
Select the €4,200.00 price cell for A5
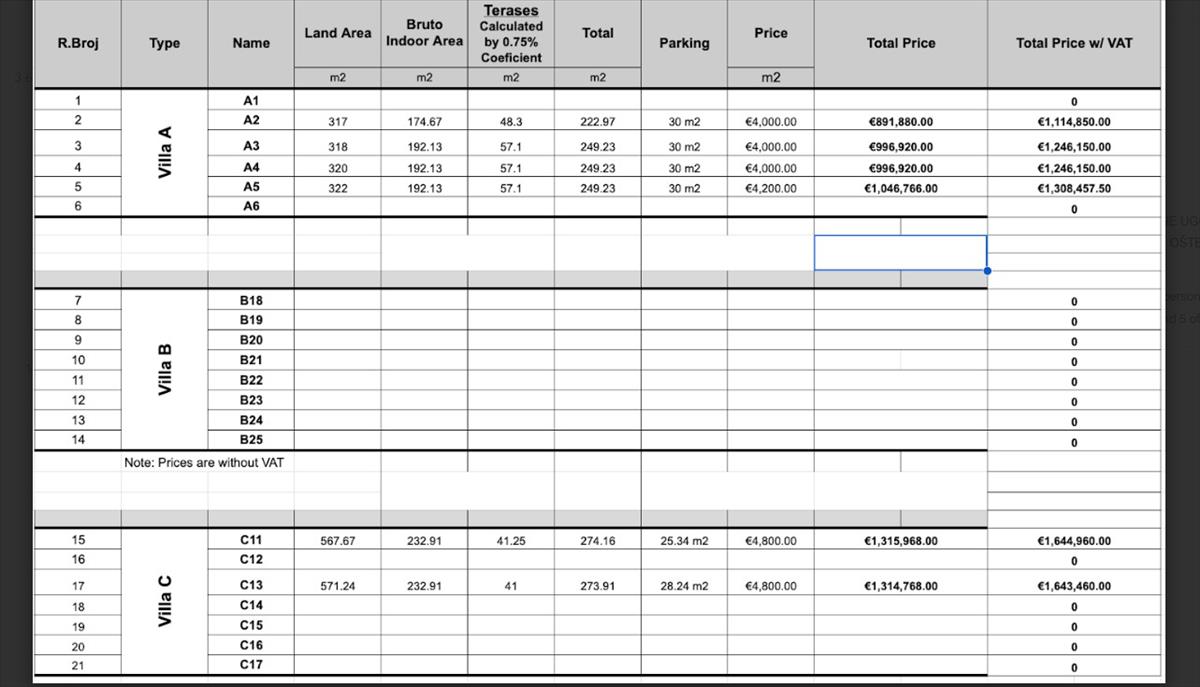770,188
